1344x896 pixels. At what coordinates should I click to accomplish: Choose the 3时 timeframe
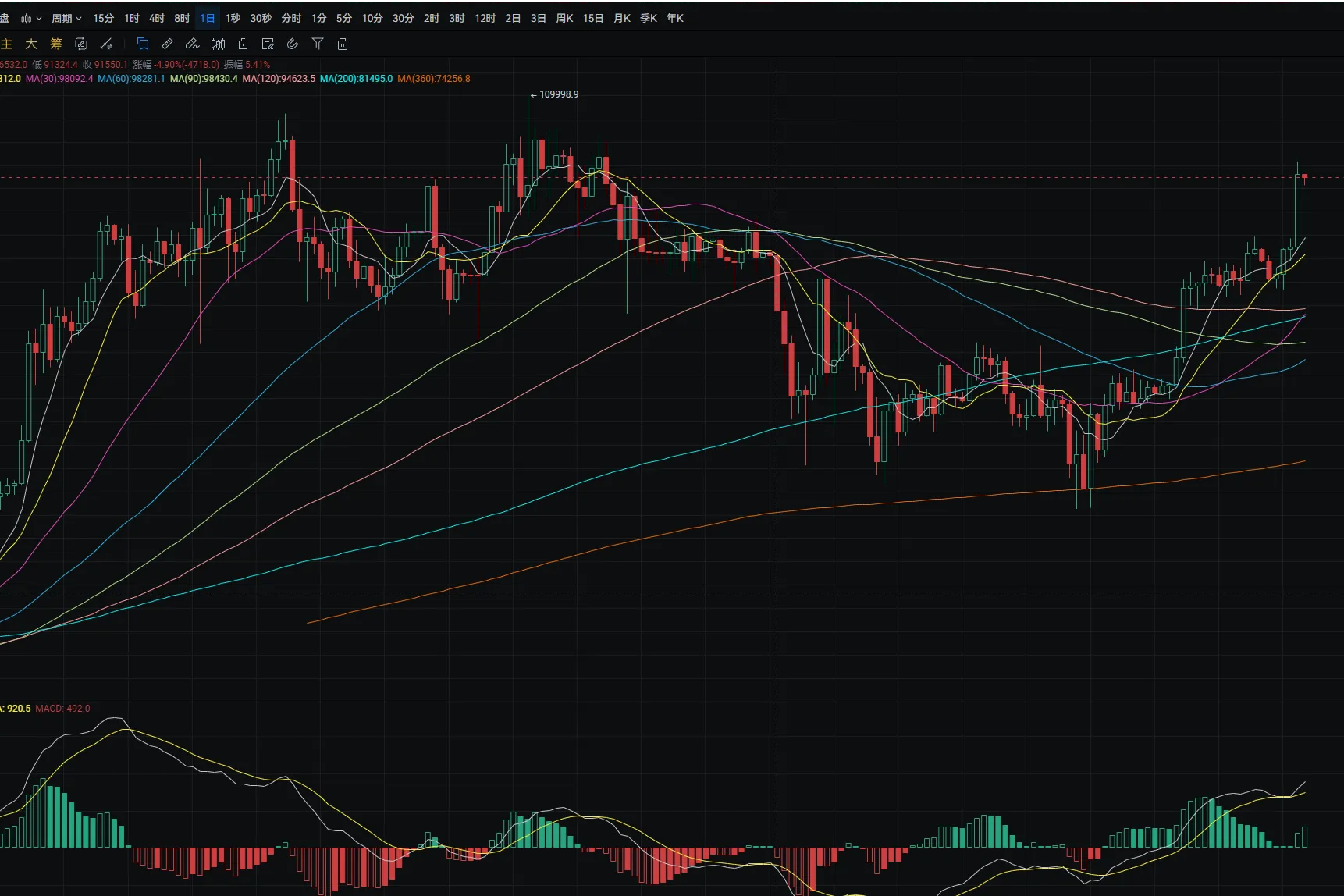click(x=457, y=18)
